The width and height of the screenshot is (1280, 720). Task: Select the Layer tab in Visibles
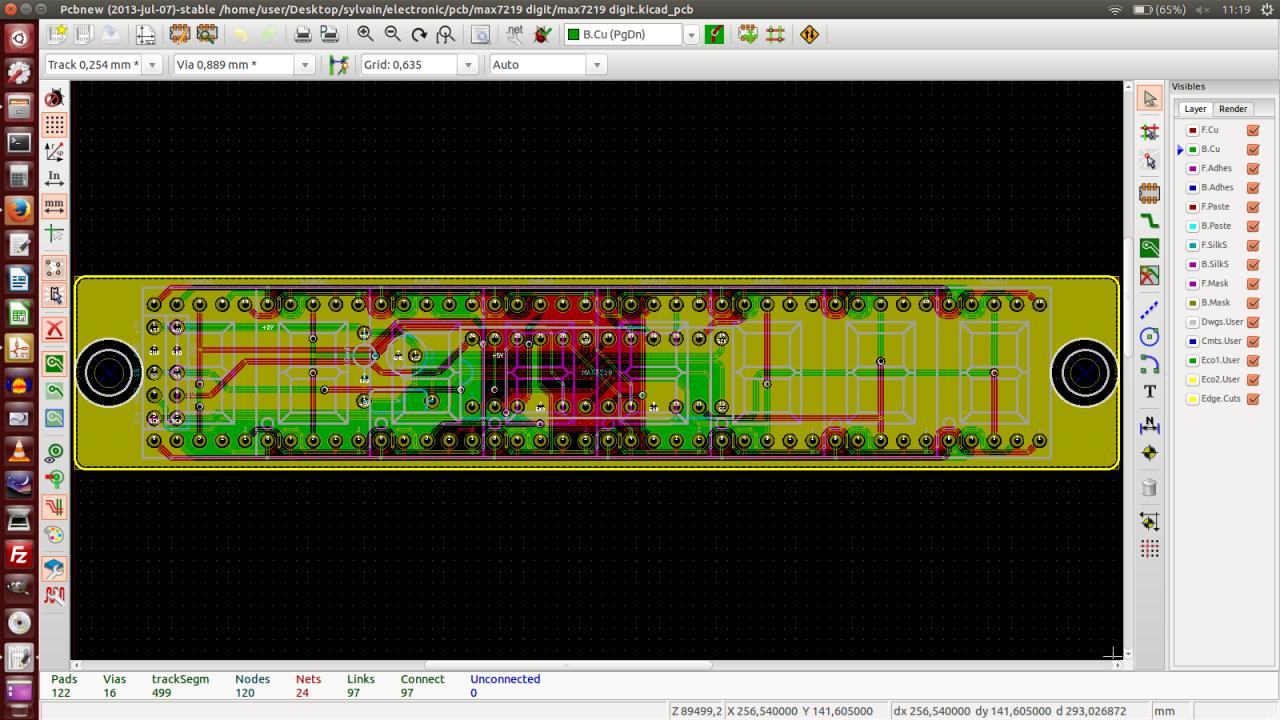pos(1195,109)
